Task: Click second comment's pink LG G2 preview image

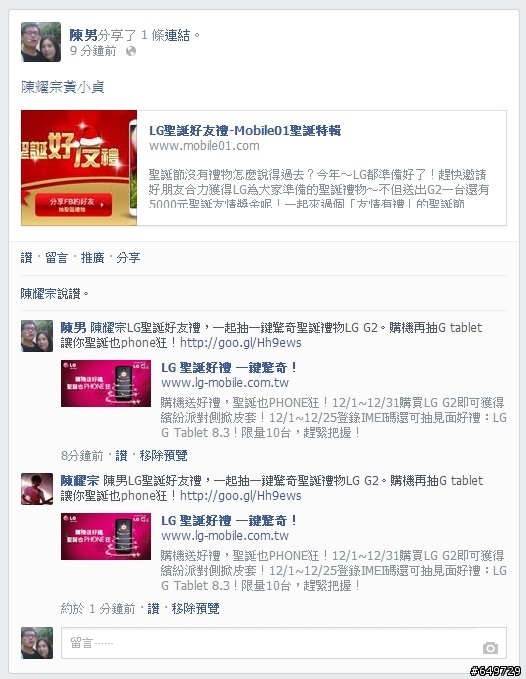Action: coord(106,536)
